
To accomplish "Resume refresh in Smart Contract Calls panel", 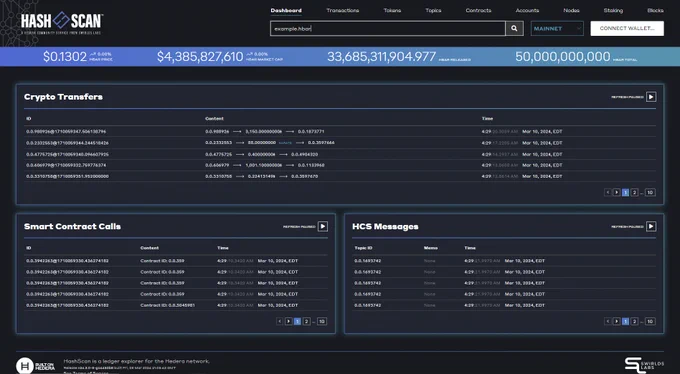I will (323, 226).
